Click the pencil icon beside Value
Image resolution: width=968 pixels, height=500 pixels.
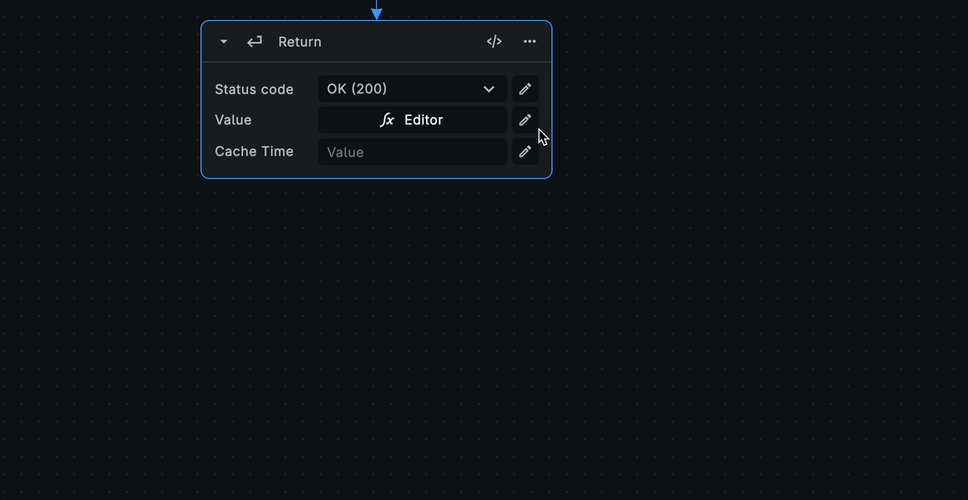click(x=525, y=120)
